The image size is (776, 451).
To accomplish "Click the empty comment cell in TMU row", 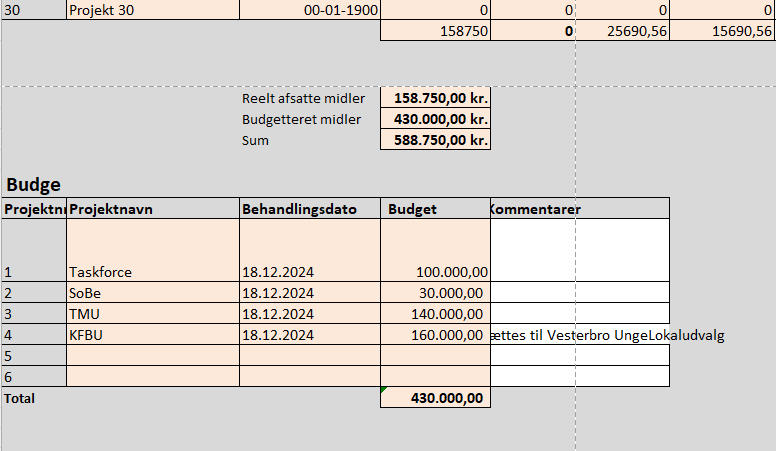I will [x=580, y=313].
